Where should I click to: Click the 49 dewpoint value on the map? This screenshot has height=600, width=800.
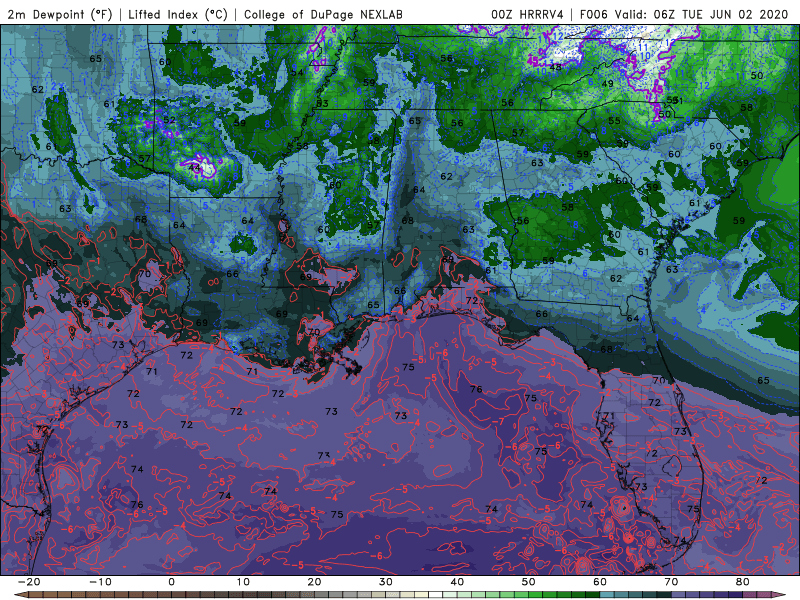tap(607, 84)
